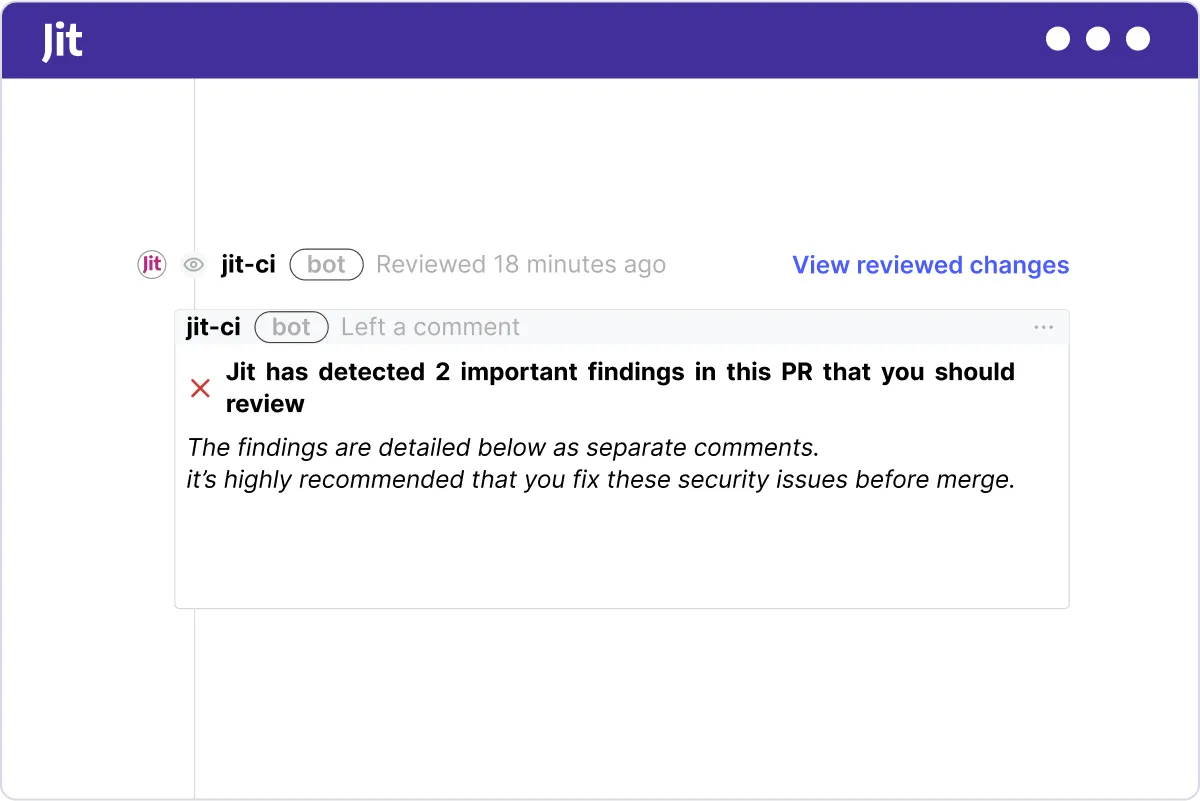1200x801 pixels.
Task: Expand the comment actions with the three dots
Action: (x=1043, y=327)
